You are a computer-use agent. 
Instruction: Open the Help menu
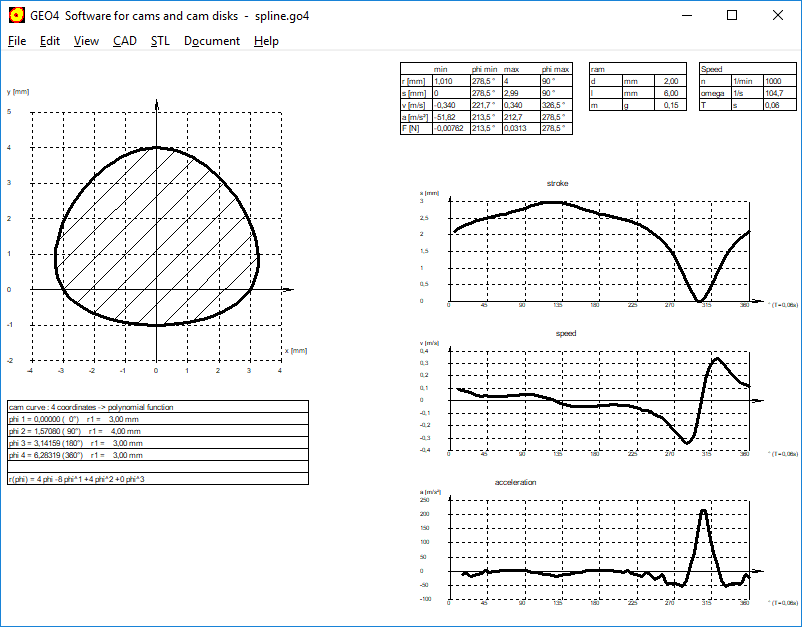pos(266,41)
